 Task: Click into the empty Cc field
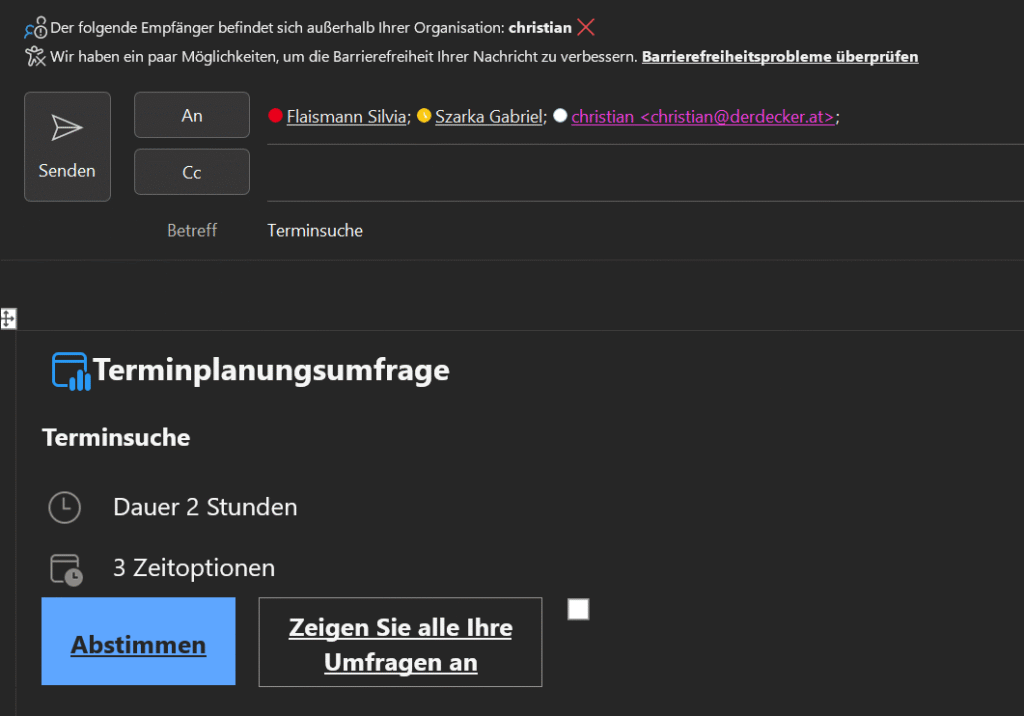tap(640, 173)
